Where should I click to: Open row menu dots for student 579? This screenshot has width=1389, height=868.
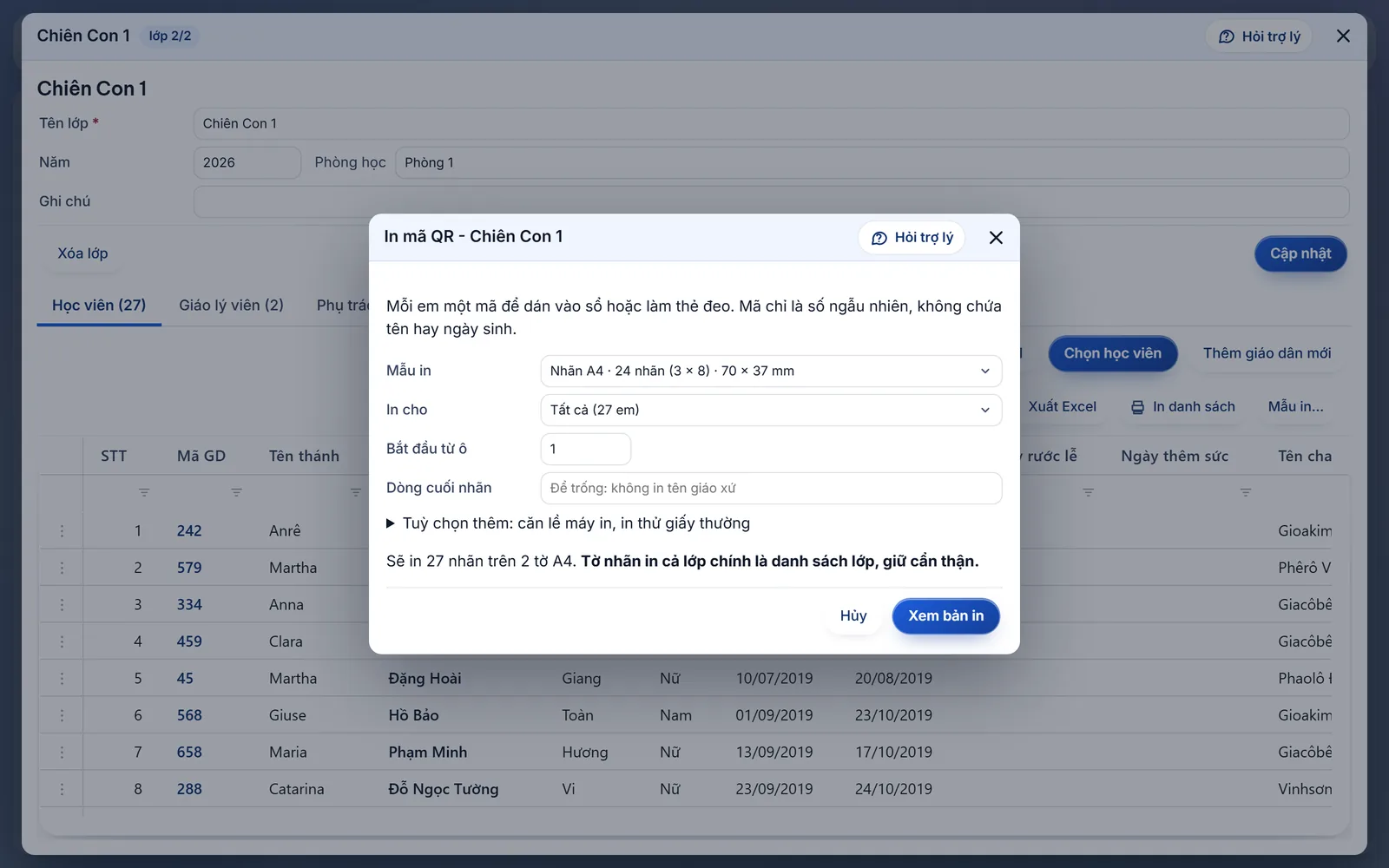(62, 568)
